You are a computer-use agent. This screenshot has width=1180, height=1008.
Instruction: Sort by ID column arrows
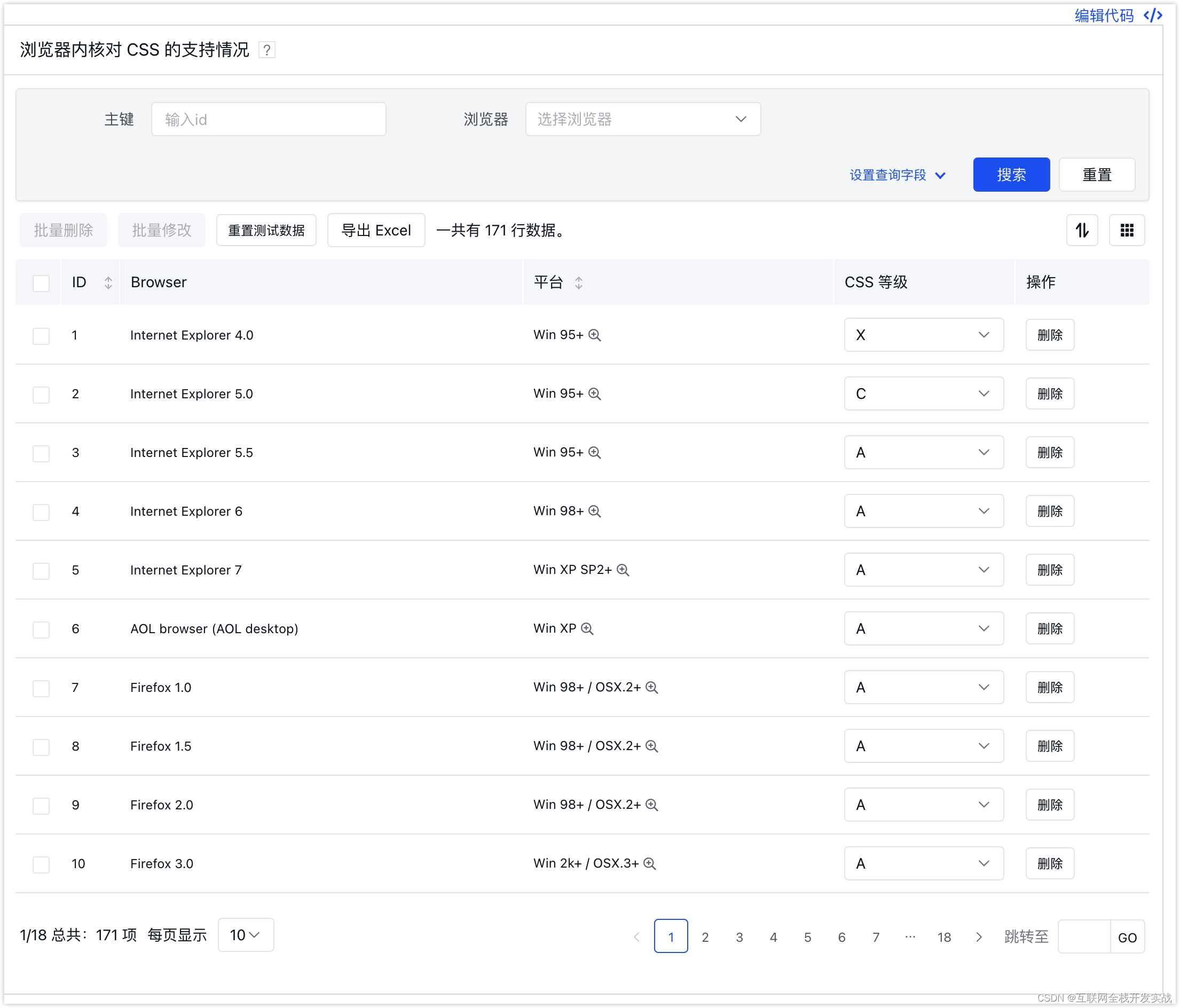click(108, 282)
